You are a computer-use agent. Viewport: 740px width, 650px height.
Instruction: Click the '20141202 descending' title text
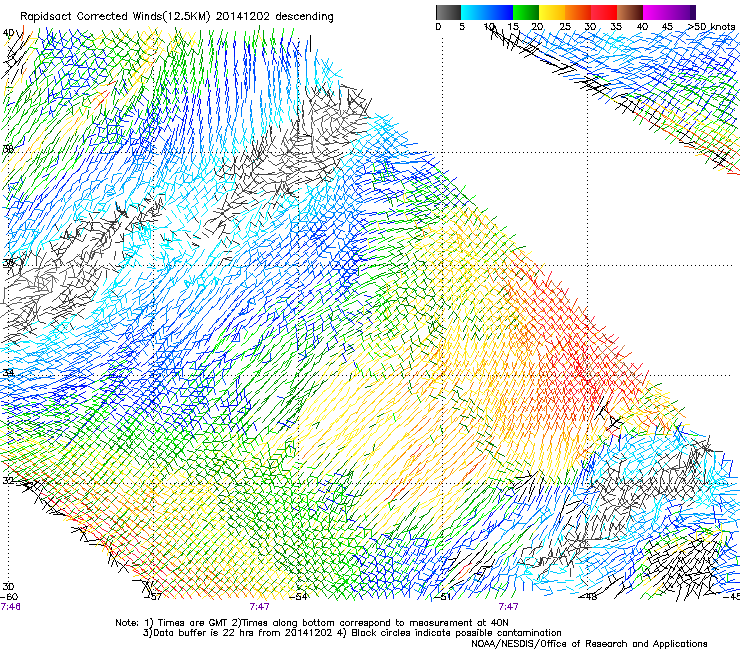(x=274, y=17)
